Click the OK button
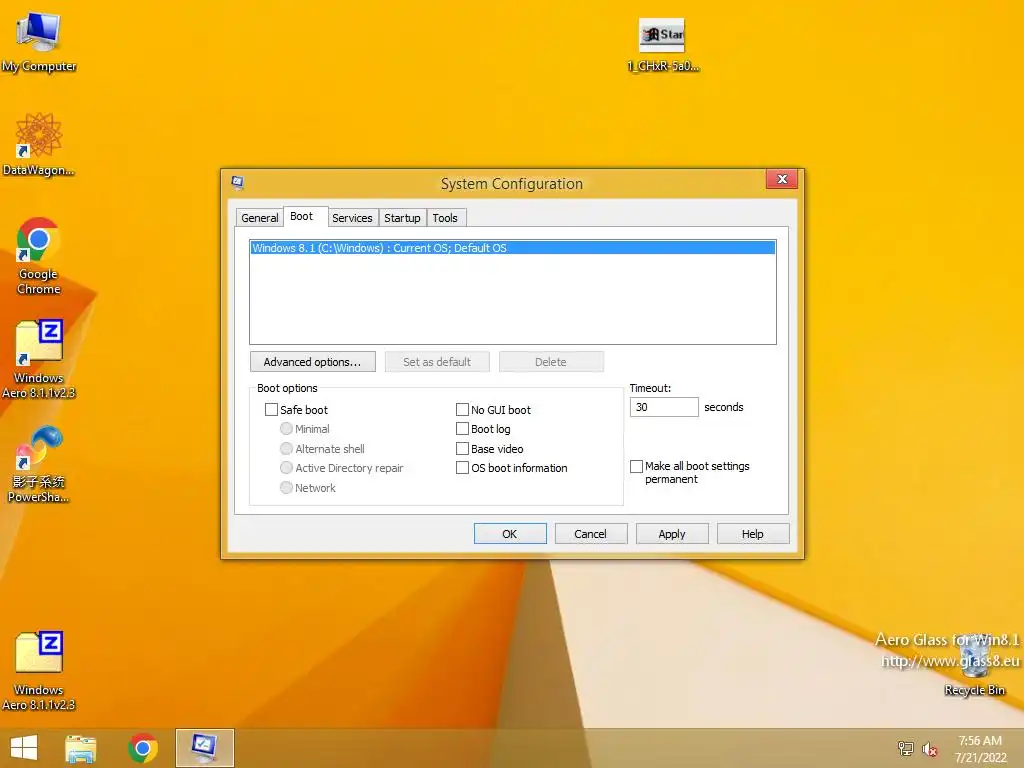The height and width of the screenshot is (768, 1024). (x=509, y=534)
